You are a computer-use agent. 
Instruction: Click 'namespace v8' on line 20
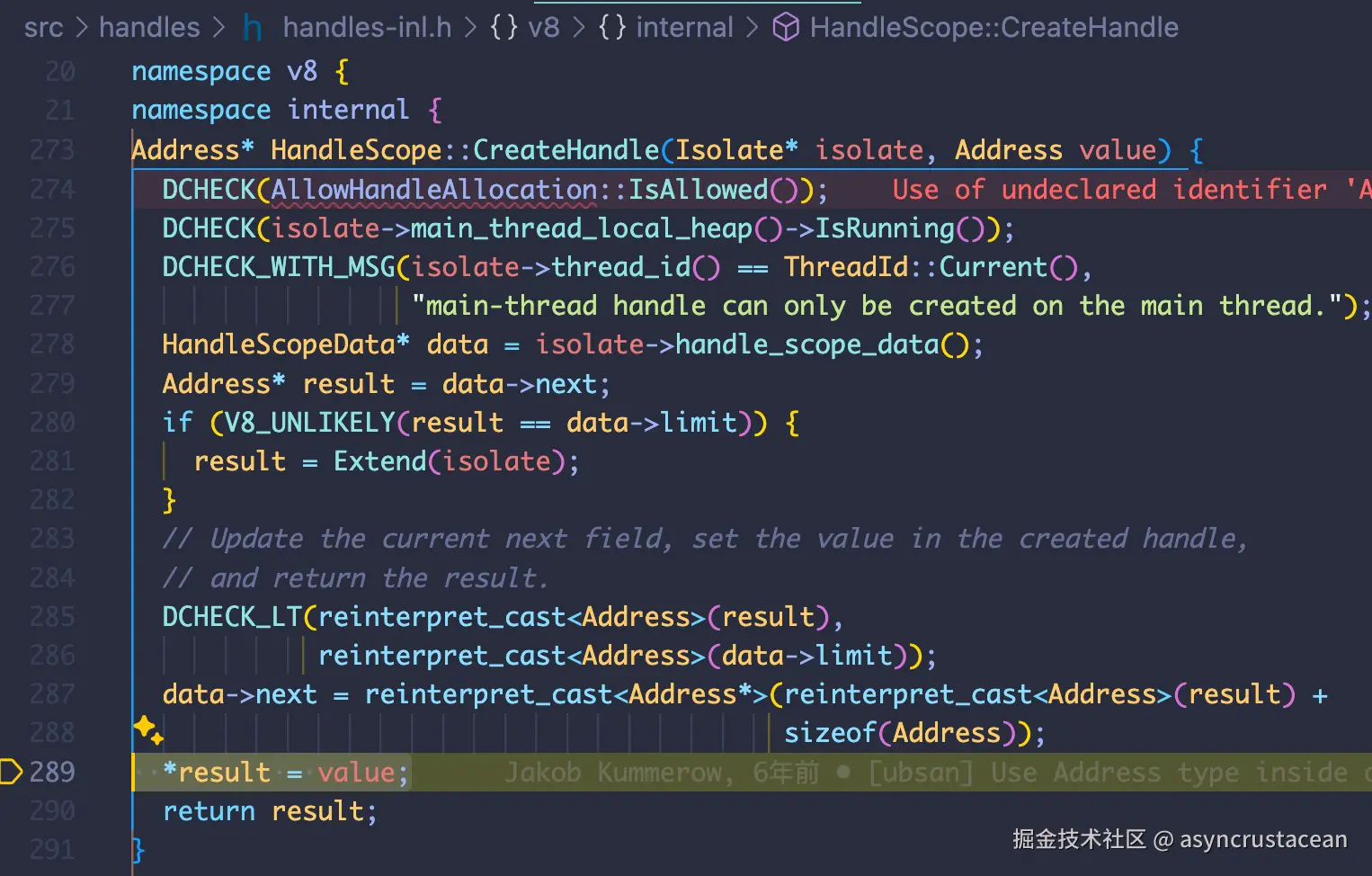225,71
